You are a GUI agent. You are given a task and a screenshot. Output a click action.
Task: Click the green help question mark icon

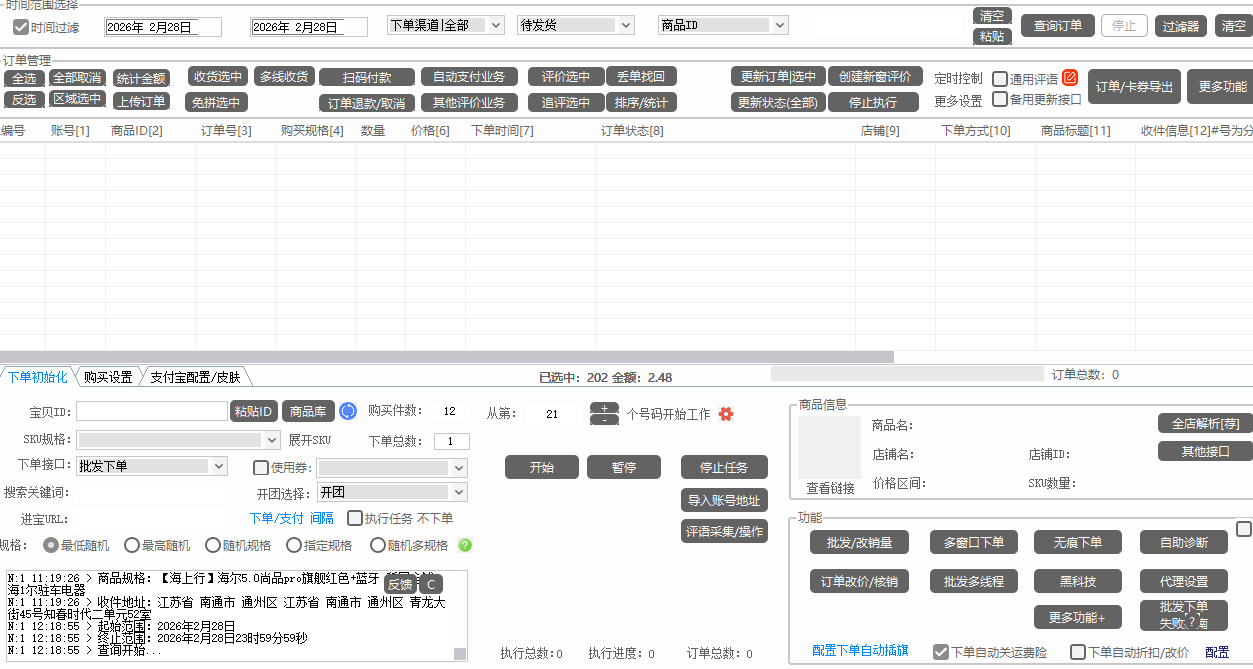465,545
